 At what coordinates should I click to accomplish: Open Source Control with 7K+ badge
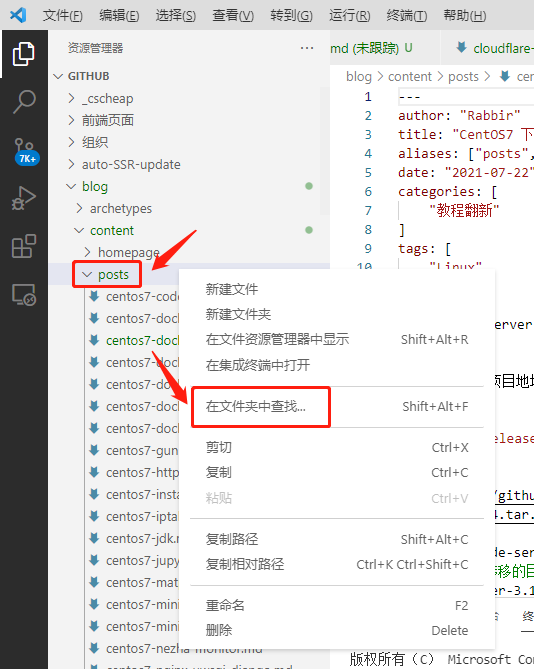coord(26,151)
